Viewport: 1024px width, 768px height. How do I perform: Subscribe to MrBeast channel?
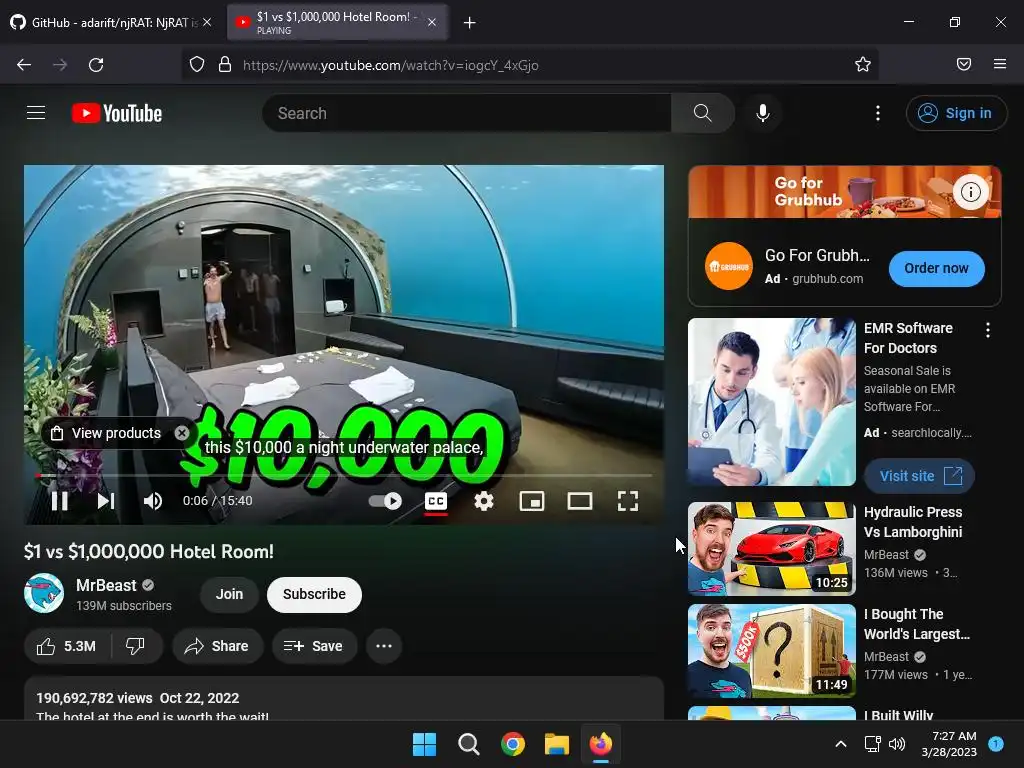[x=314, y=594]
